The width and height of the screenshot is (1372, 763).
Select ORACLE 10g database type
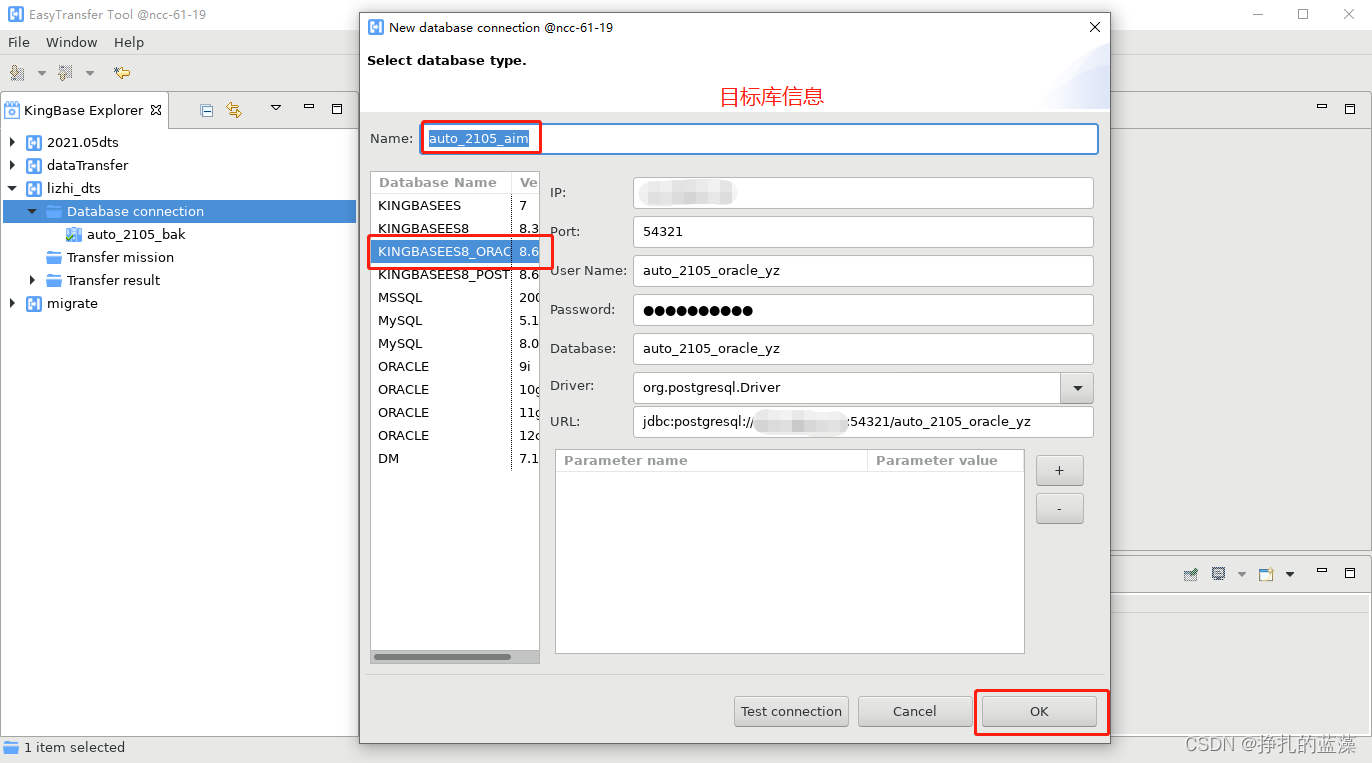[x=455, y=389]
